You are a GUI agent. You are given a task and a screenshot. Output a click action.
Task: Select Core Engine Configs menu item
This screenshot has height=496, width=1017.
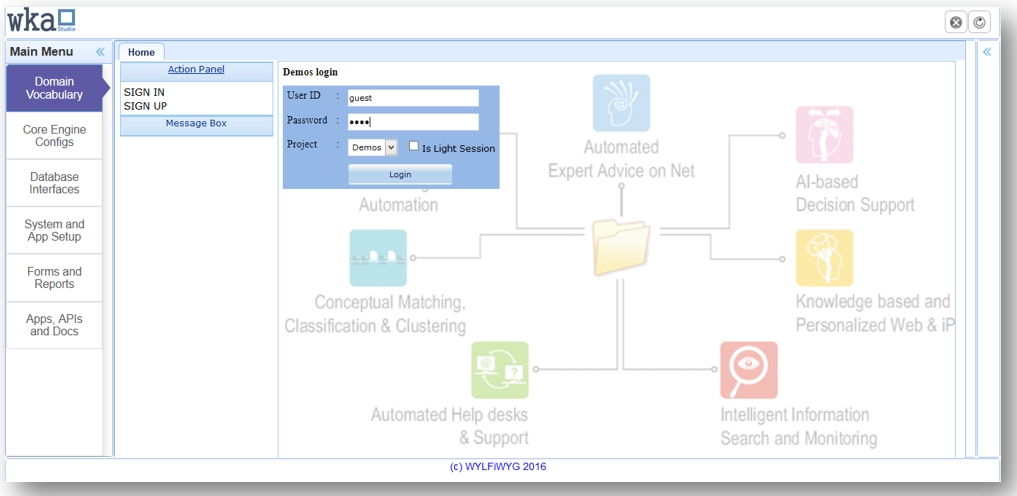(x=54, y=136)
